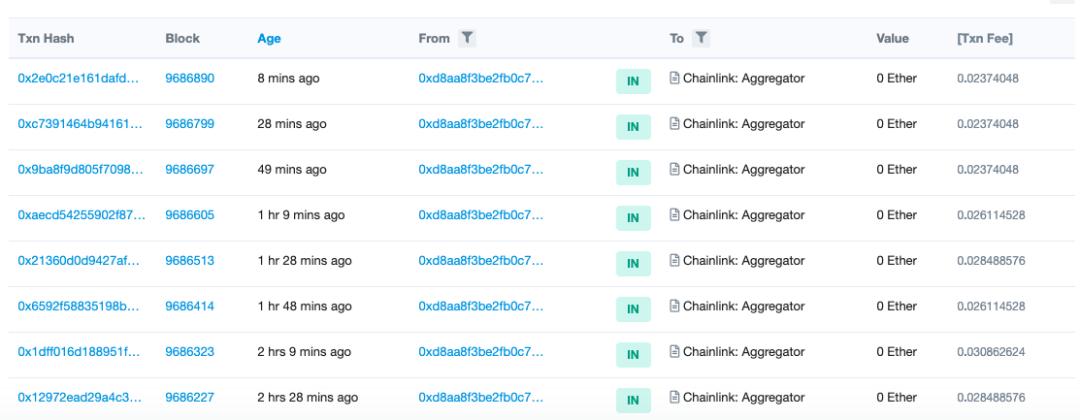The width and height of the screenshot is (1080, 420).
Task: Click the Txn Hash column header
Action: click(x=45, y=39)
